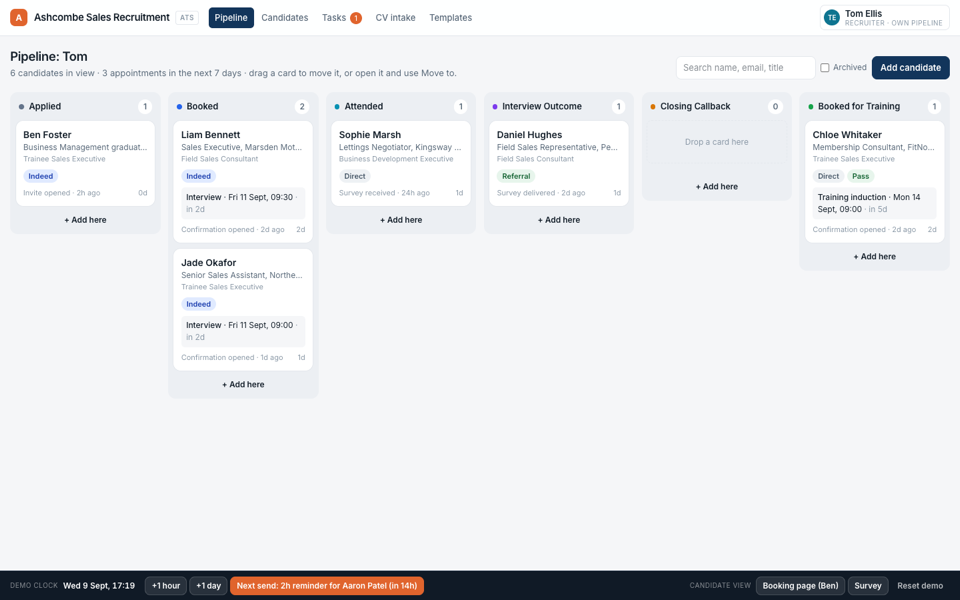Toggle the Archived checkbox
This screenshot has height=600, width=960.
point(825,68)
